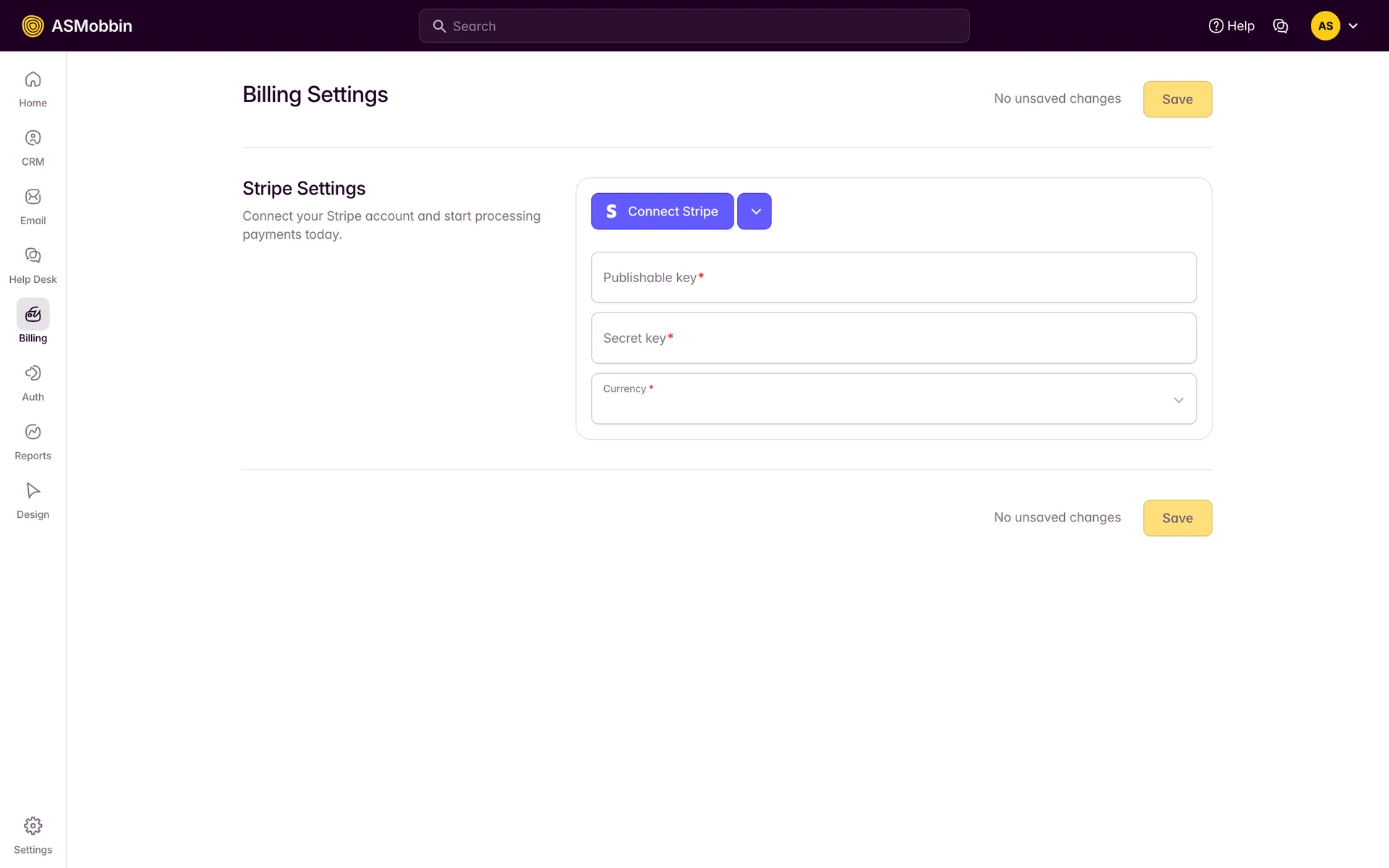
Task: Open Help Desk from sidebar
Action: 33,255
